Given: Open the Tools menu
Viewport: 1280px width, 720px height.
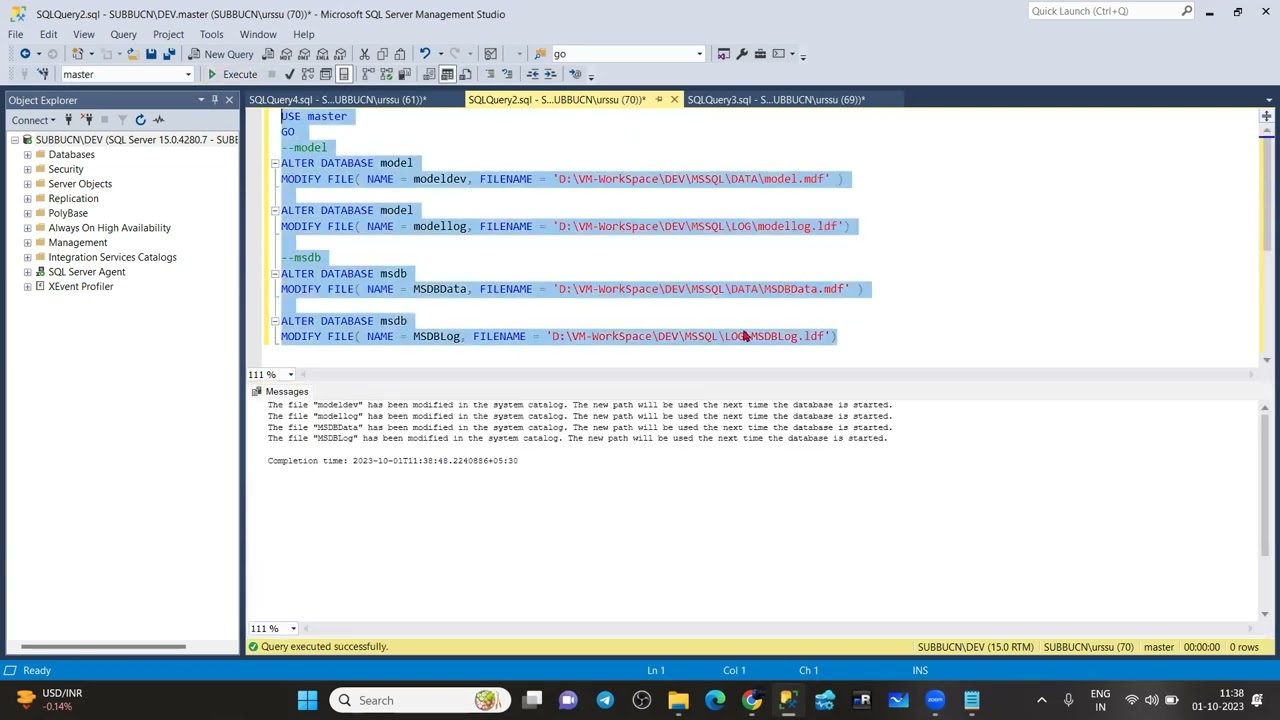Looking at the screenshot, I should pos(211,34).
